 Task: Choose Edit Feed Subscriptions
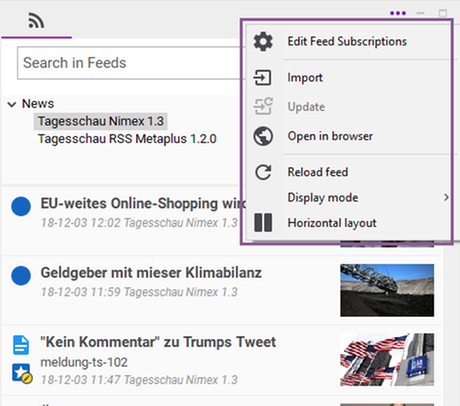[347, 42]
